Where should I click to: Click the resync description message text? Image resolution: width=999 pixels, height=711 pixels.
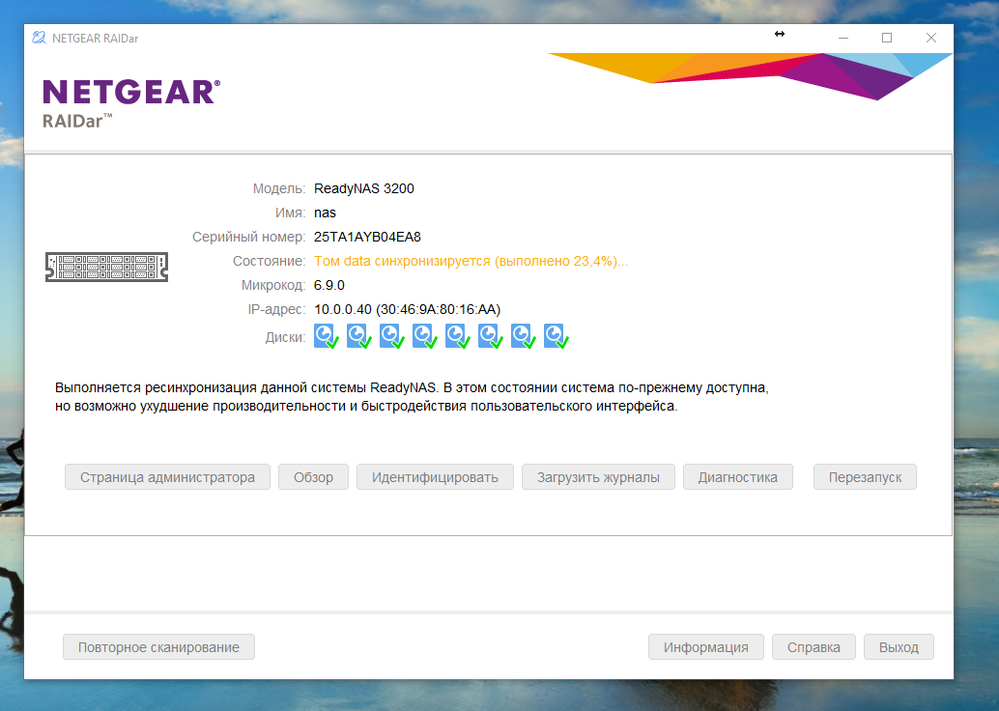(412, 397)
